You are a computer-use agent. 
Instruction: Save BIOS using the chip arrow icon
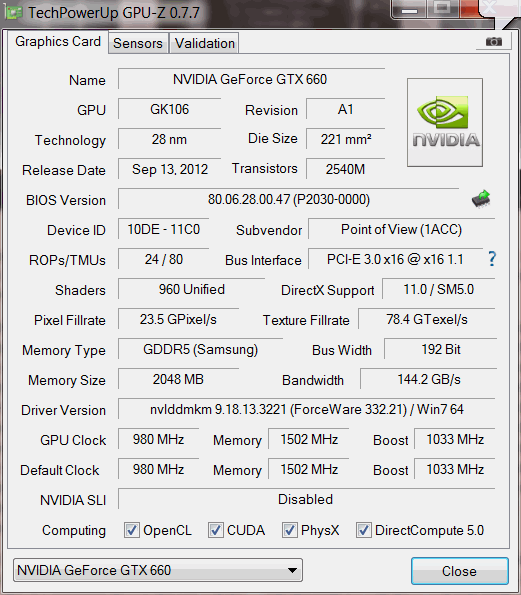(x=481, y=199)
